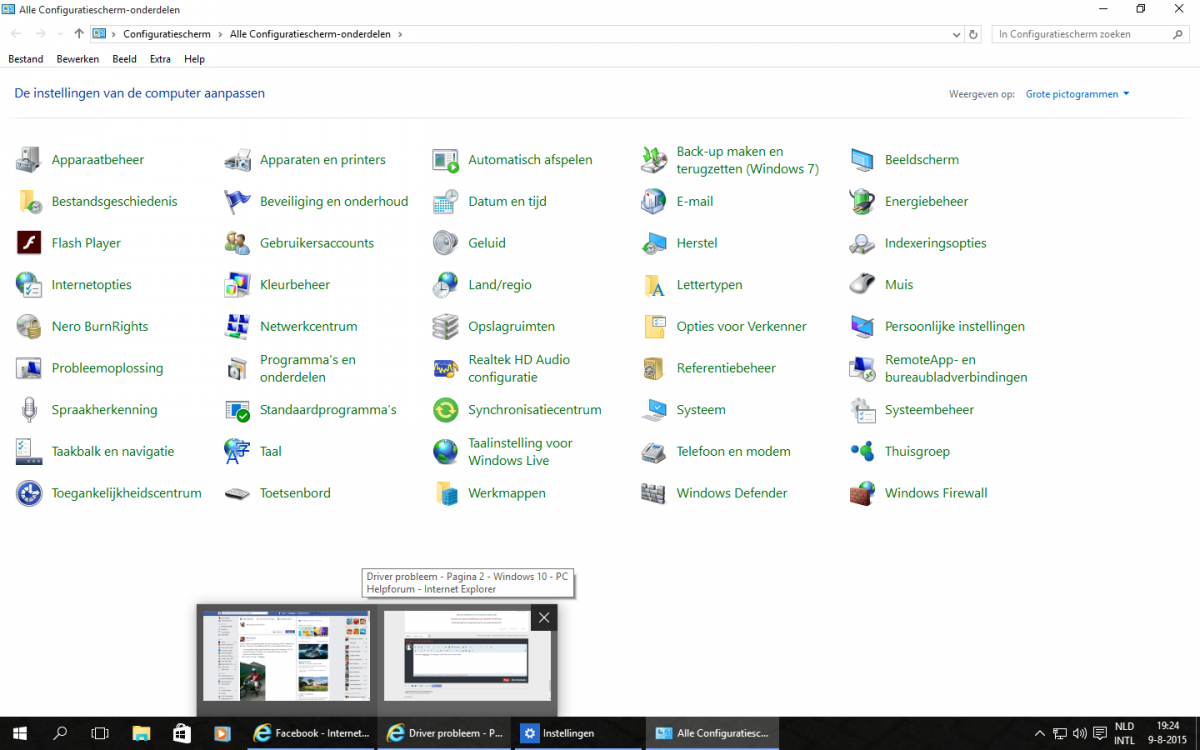Select the Geluid speaker icon
Viewport: 1200px width, 750px height.
(445, 243)
